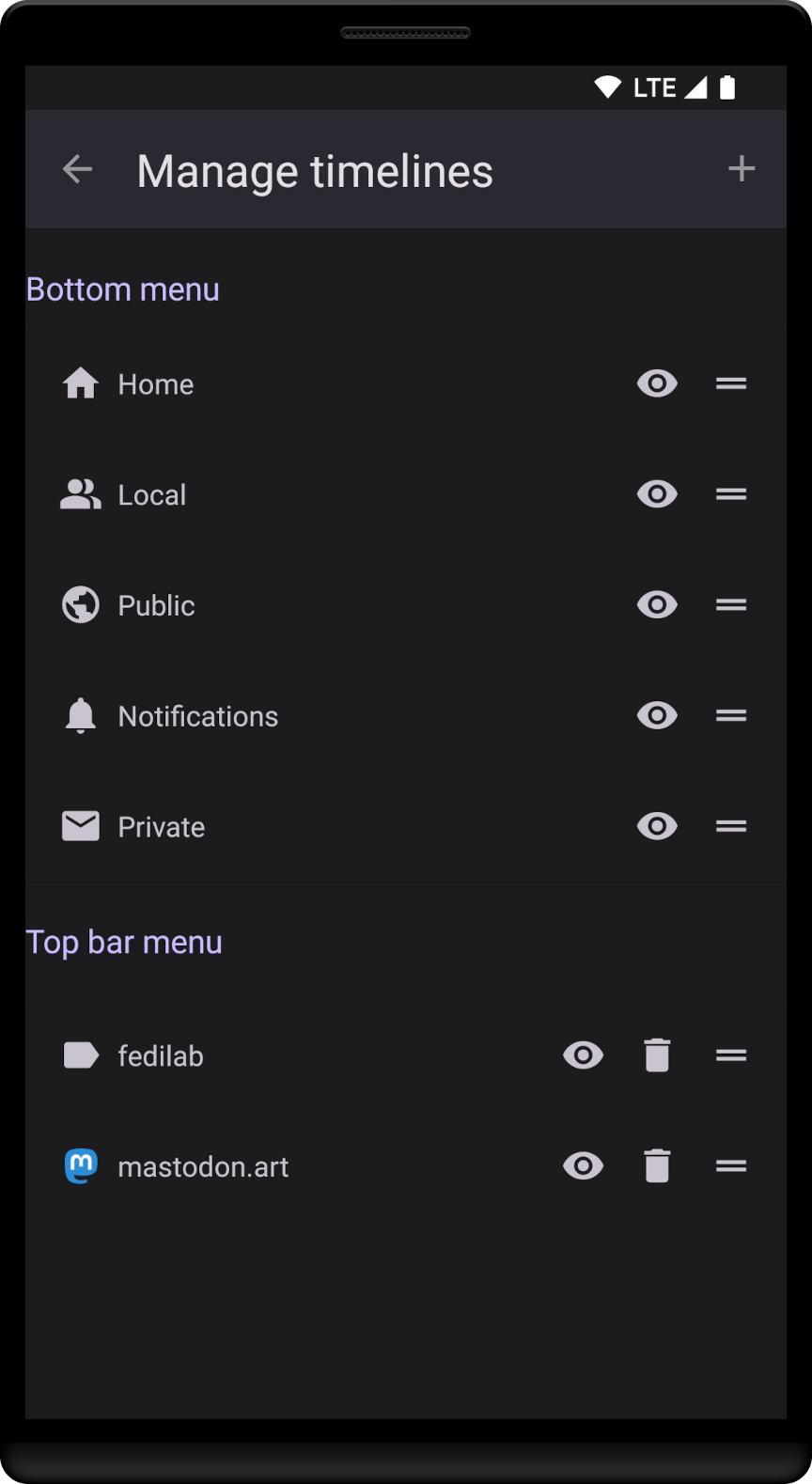812x1484 pixels.
Task: Delete the fedilab timeline
Action: pos(657,1055)
